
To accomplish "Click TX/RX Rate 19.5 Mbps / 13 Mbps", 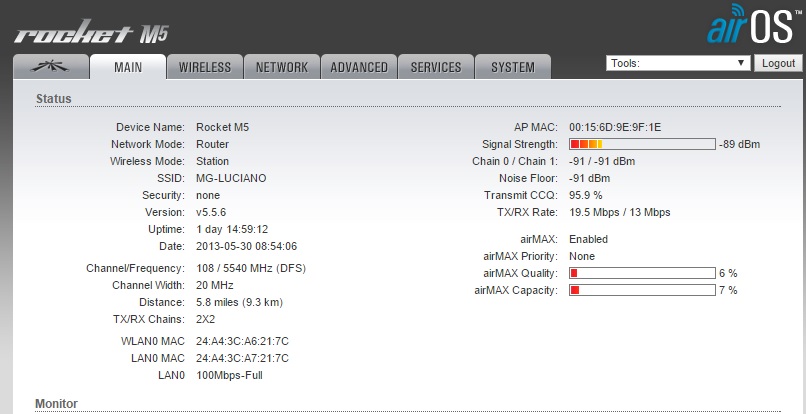I will point(619,212).
